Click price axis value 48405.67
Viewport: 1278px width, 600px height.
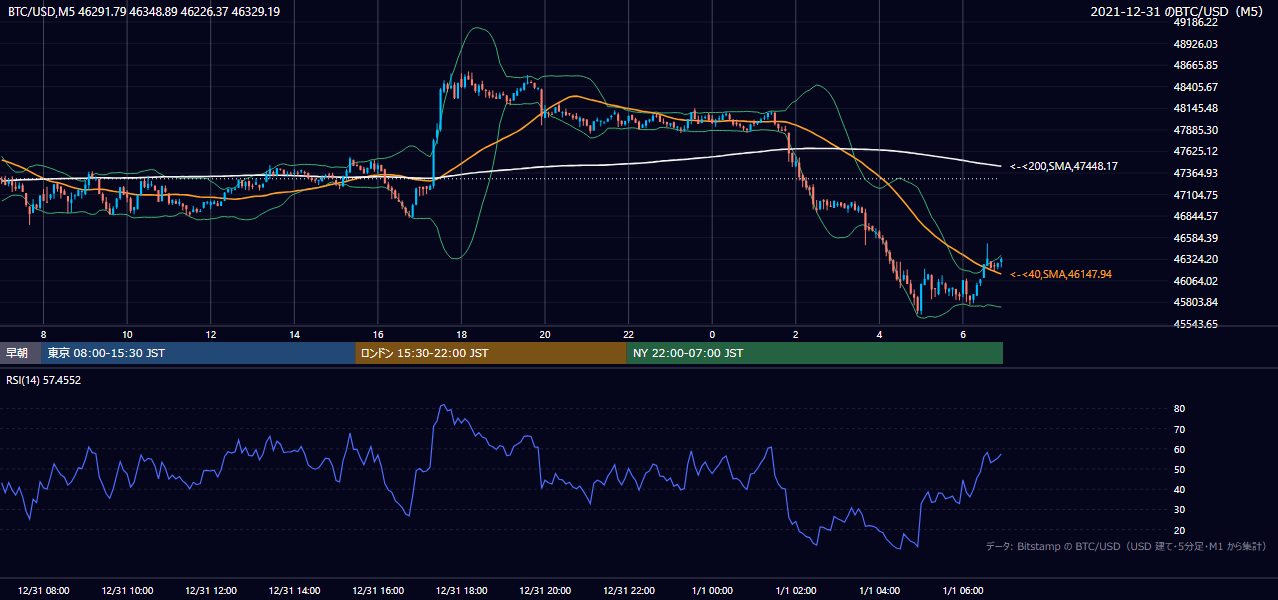click(x=1196, y=87)
